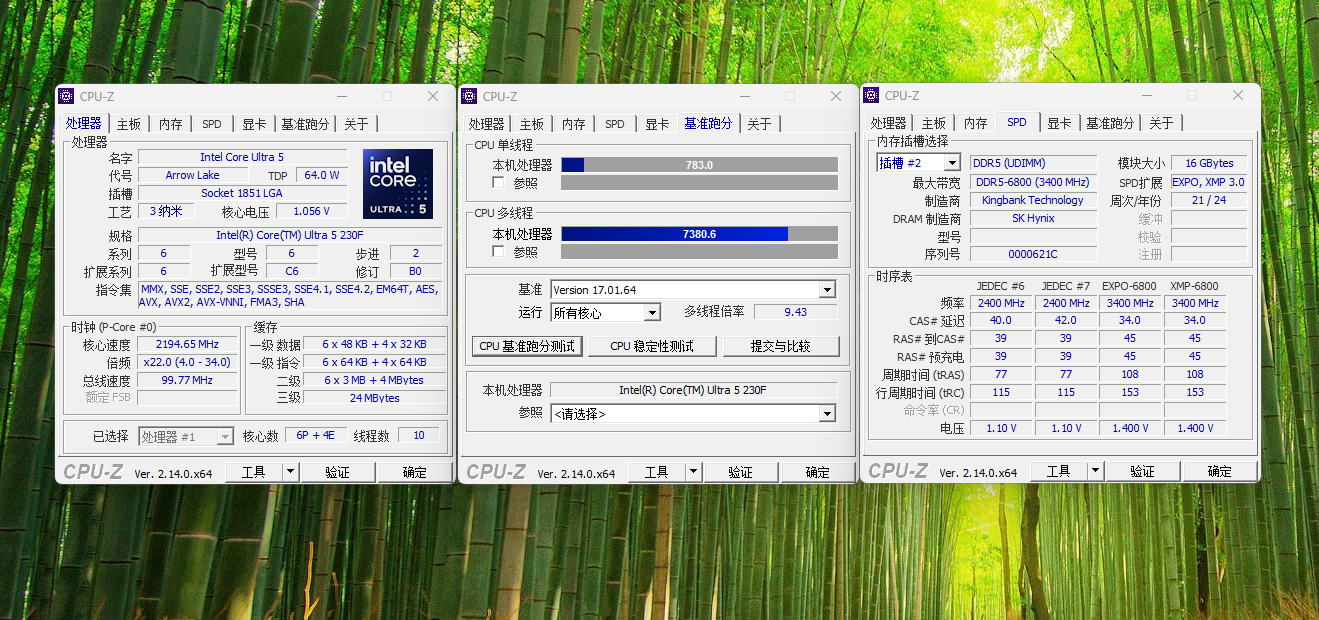
Task: Expand 工具 dropdown arrow in right window
Action: (1095, 472)
